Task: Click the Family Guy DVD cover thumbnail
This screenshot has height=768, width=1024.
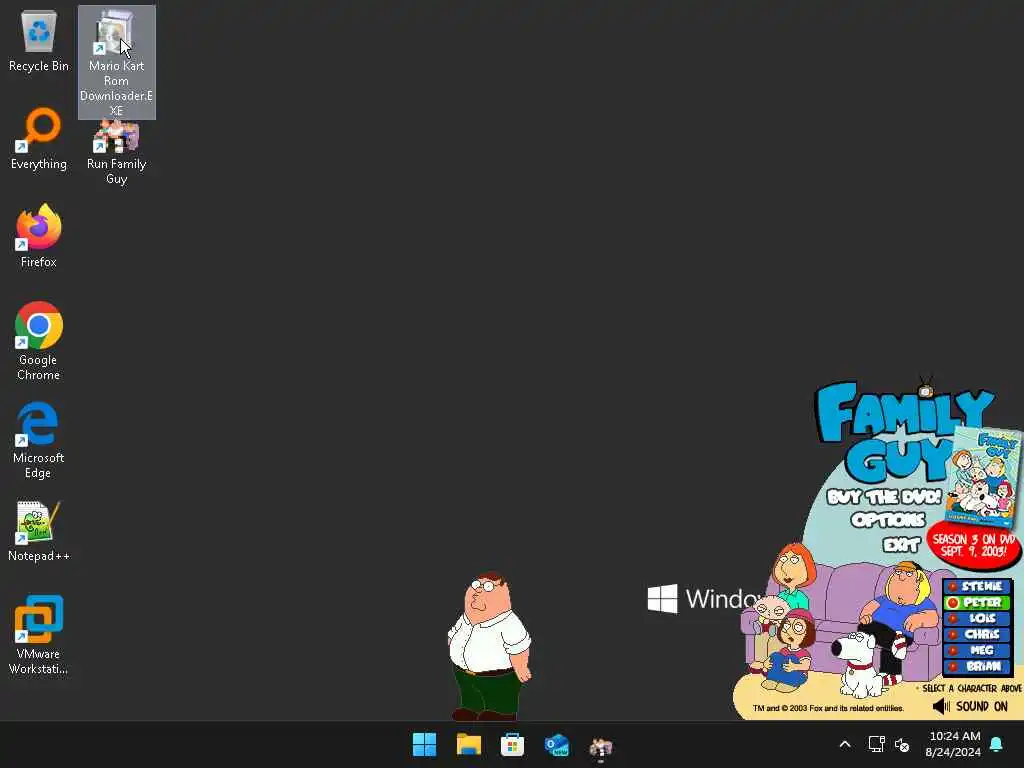Action: click(x=983, y=477)
